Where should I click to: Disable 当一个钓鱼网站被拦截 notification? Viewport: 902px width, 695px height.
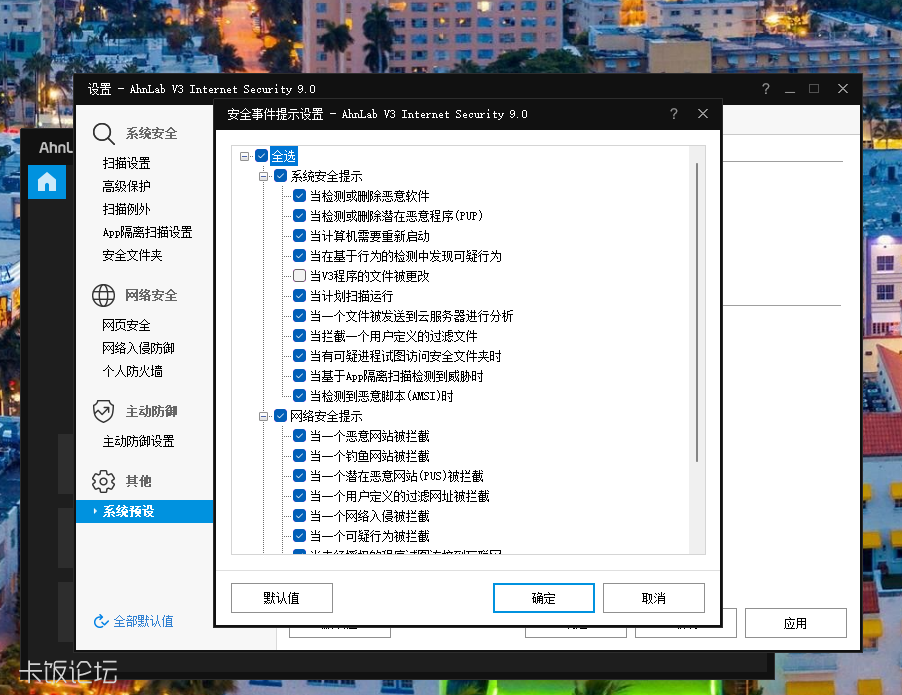pos(299,455)
